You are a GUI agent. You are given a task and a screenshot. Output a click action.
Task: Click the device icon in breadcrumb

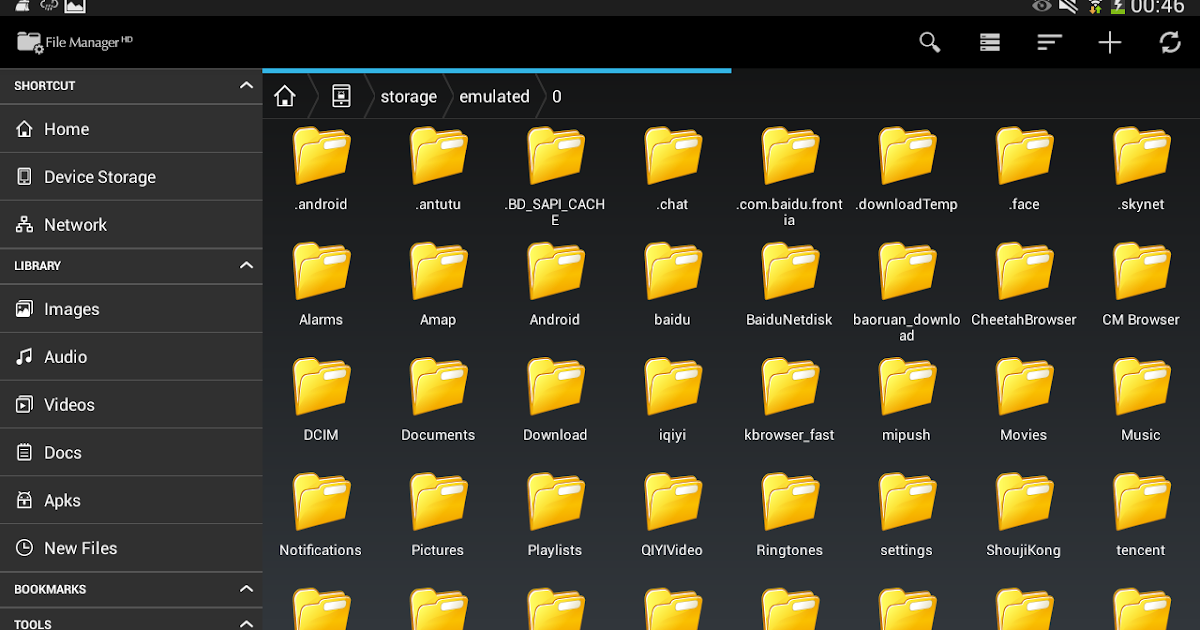pos(341,96)
